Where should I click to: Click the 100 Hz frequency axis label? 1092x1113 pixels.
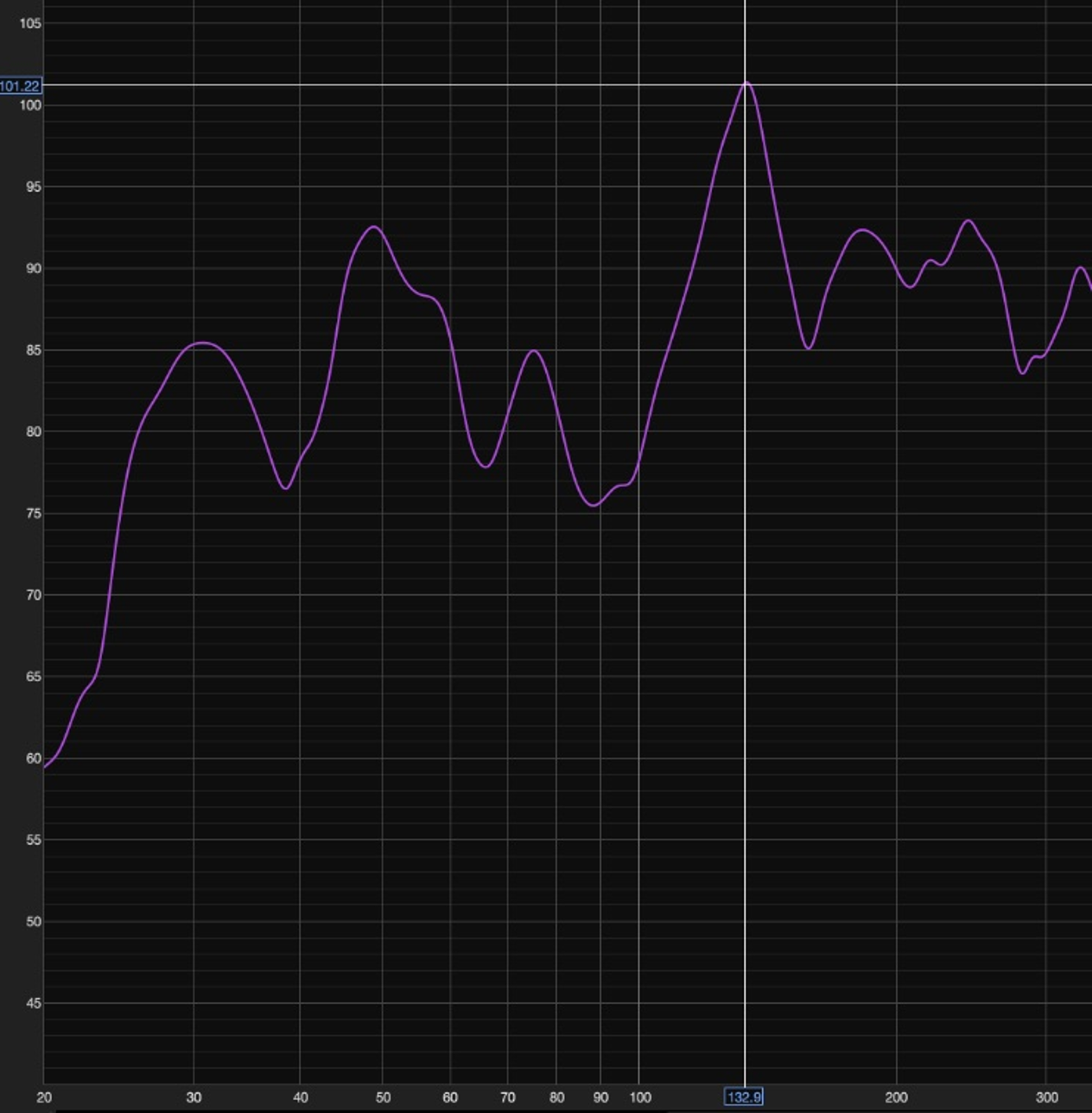(x=639, y=1097)
